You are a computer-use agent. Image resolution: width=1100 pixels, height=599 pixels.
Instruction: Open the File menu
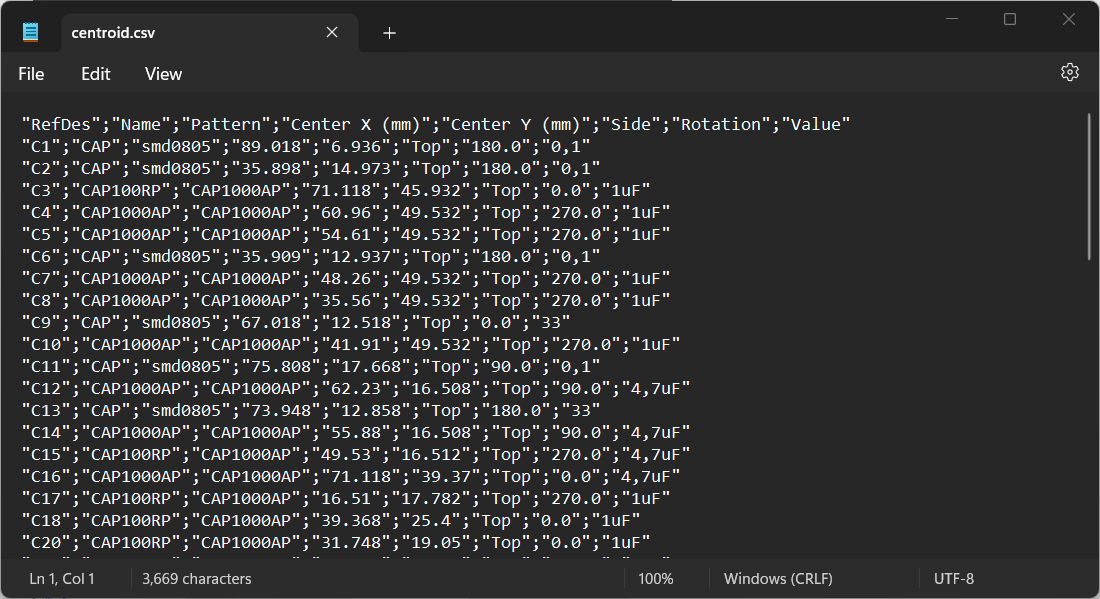31,74
